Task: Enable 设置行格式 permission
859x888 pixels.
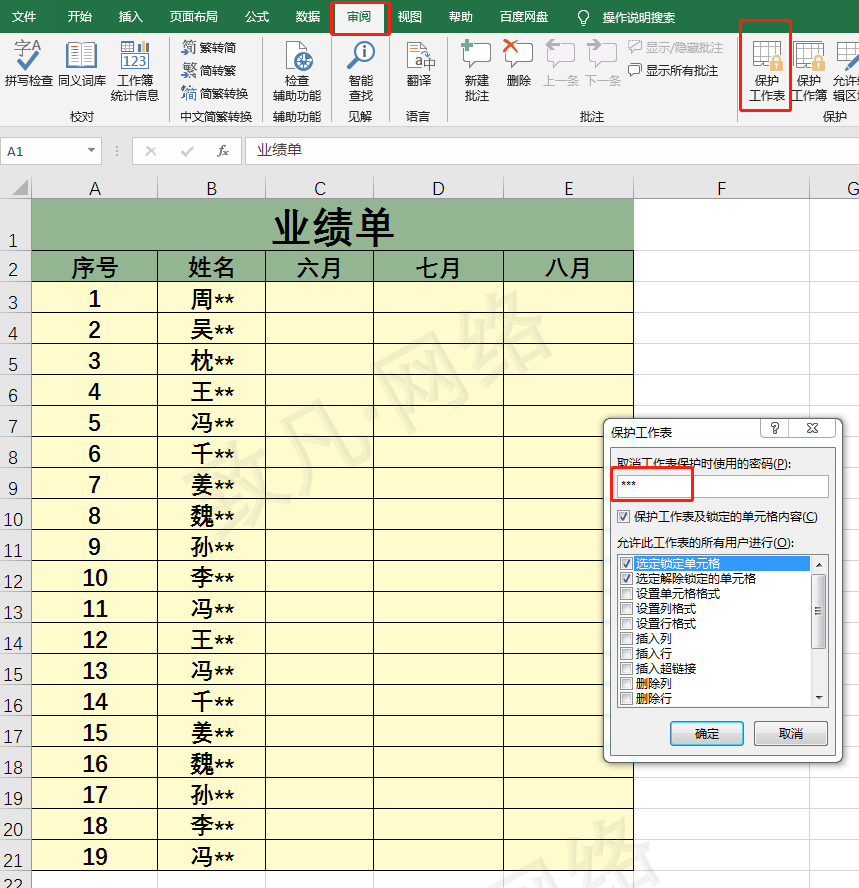Action: [x=626, y=624]
